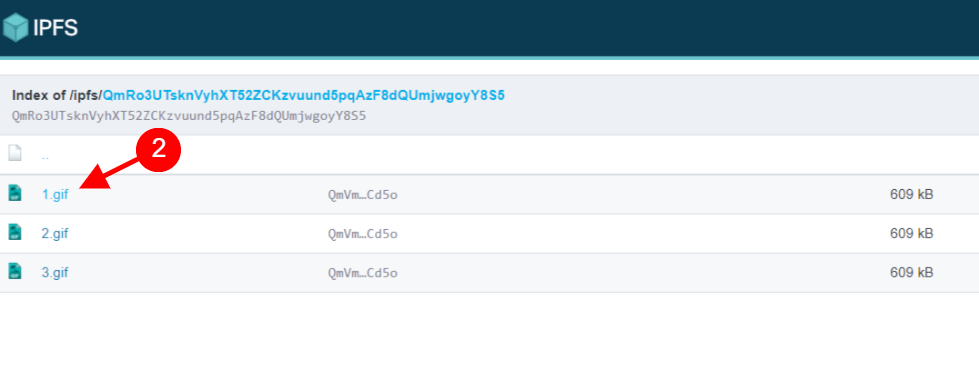Screen dimensions: 979x370
Task: Click the 609 kB size for 1.gif
Action: pyautogui.click(x=912, y=195)
